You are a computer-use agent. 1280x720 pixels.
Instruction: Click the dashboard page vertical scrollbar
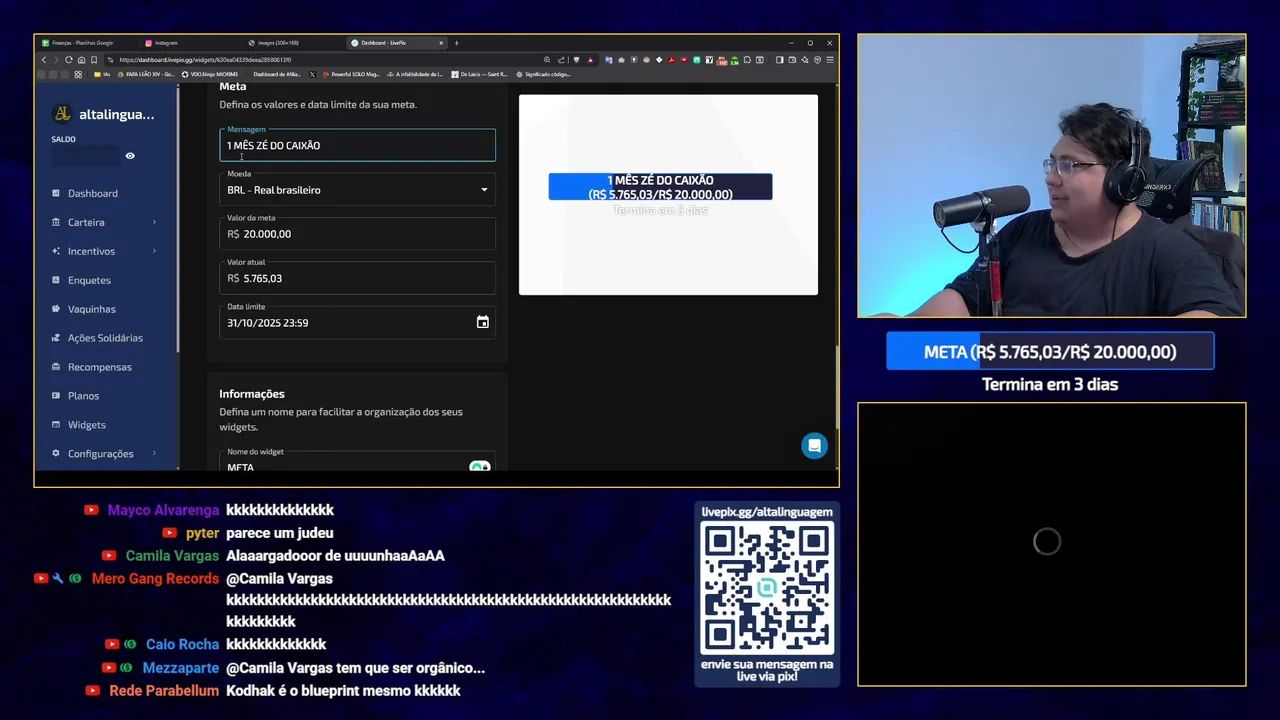(x=837, y=385)
